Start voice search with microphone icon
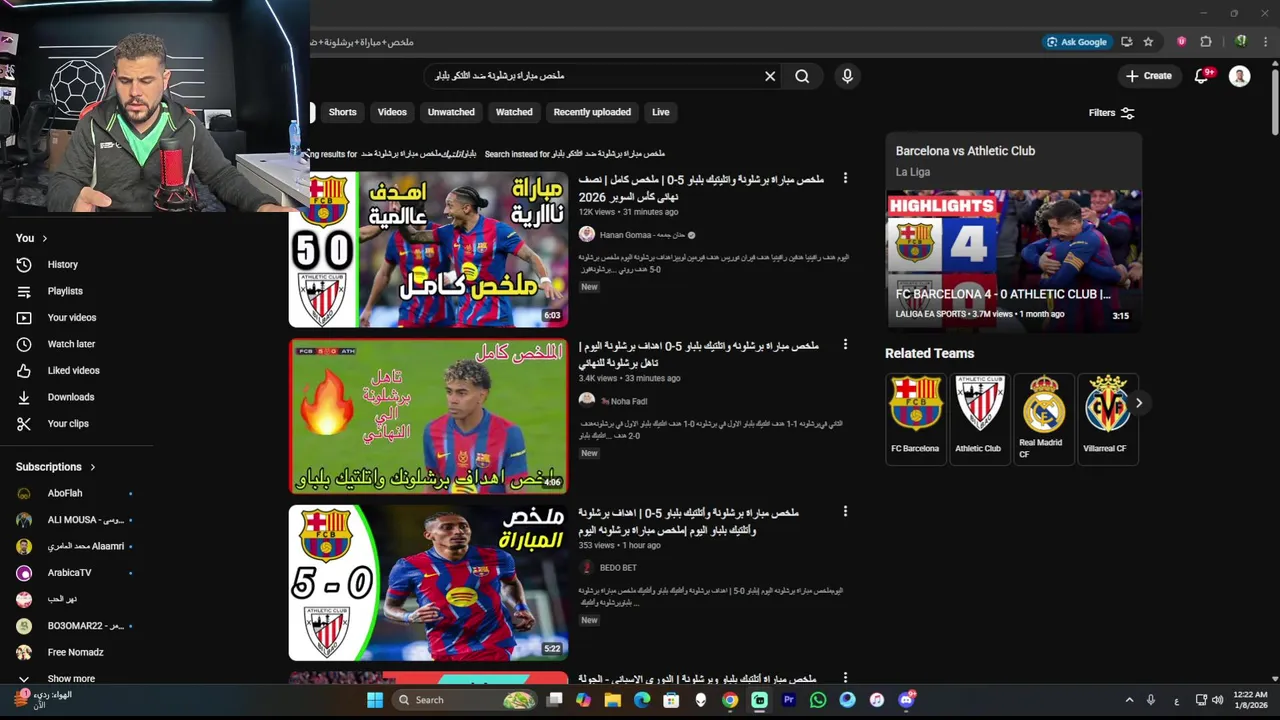 [x=847, y=76]
